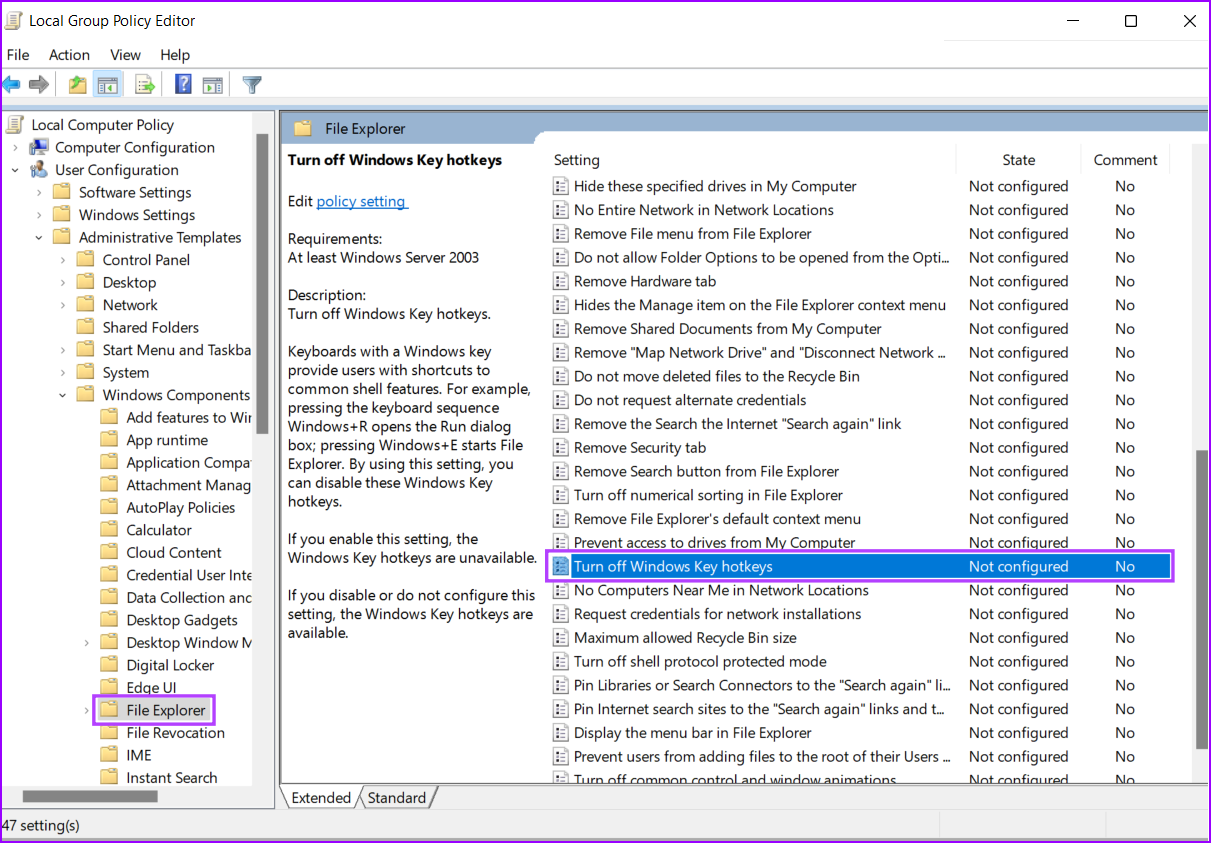The width and height of the screenshot is (1211, 843).
Task: Click the policy setting link
Action: click(x=361, y=201)
